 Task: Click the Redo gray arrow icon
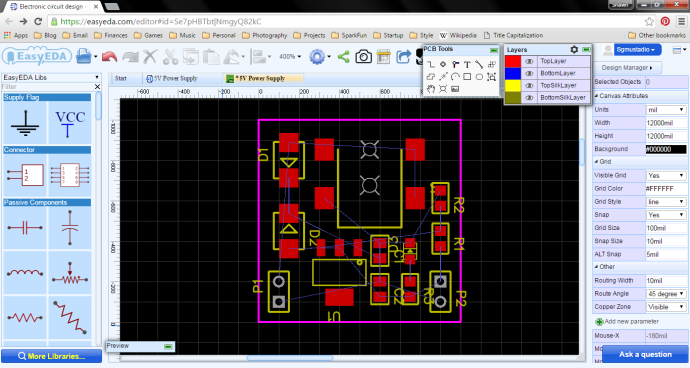tap(130, 57)
